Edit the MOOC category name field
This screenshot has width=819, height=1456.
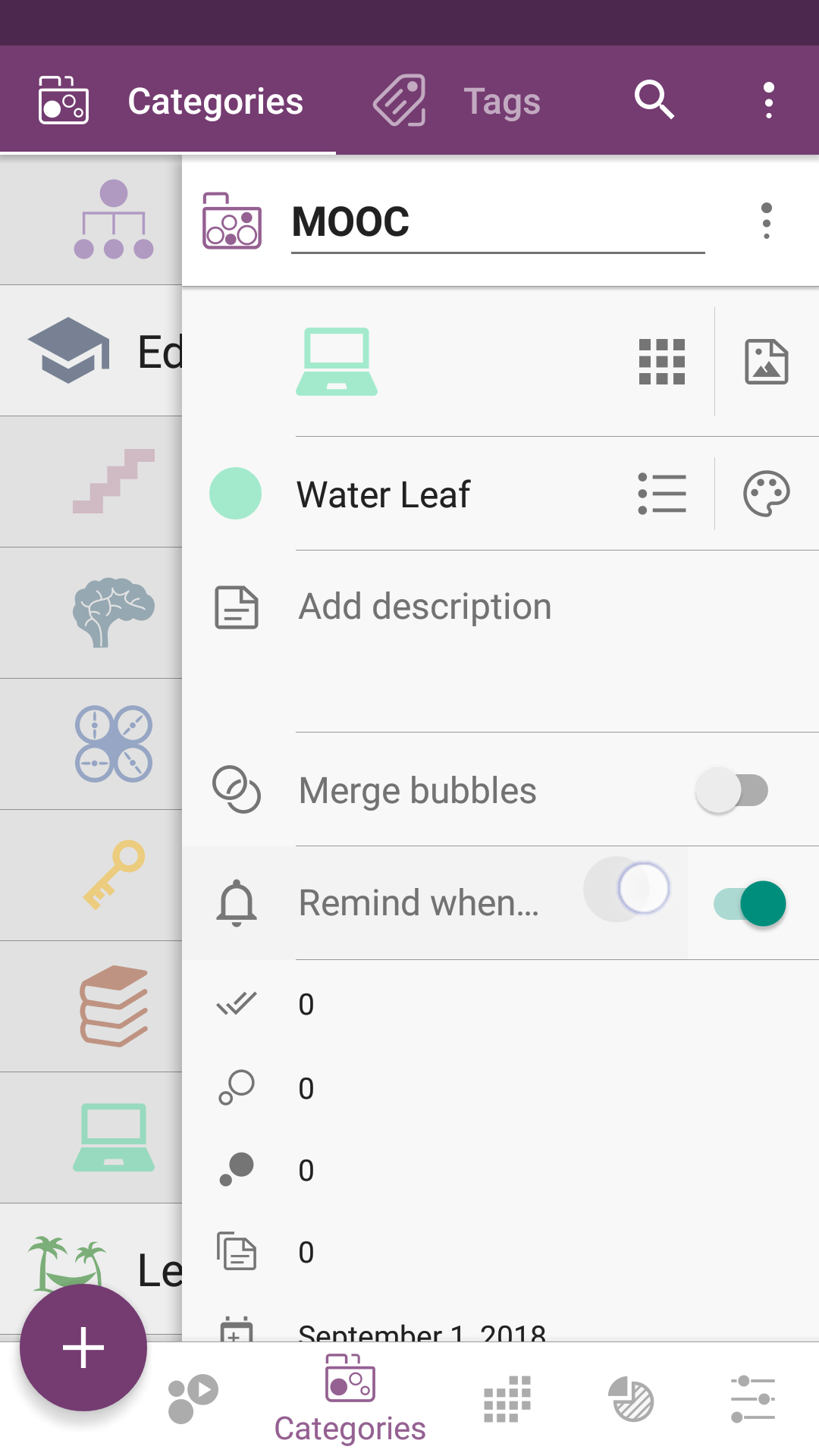(x=498, y=221)
